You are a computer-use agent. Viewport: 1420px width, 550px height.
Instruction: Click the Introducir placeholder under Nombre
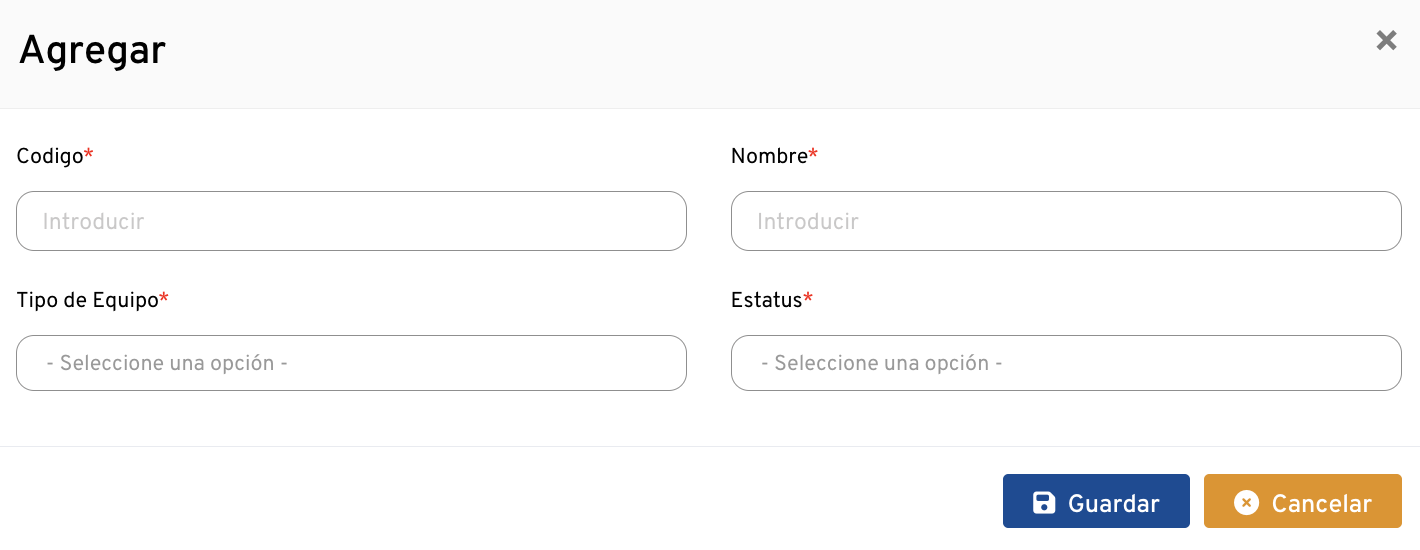tap(808, 222)
